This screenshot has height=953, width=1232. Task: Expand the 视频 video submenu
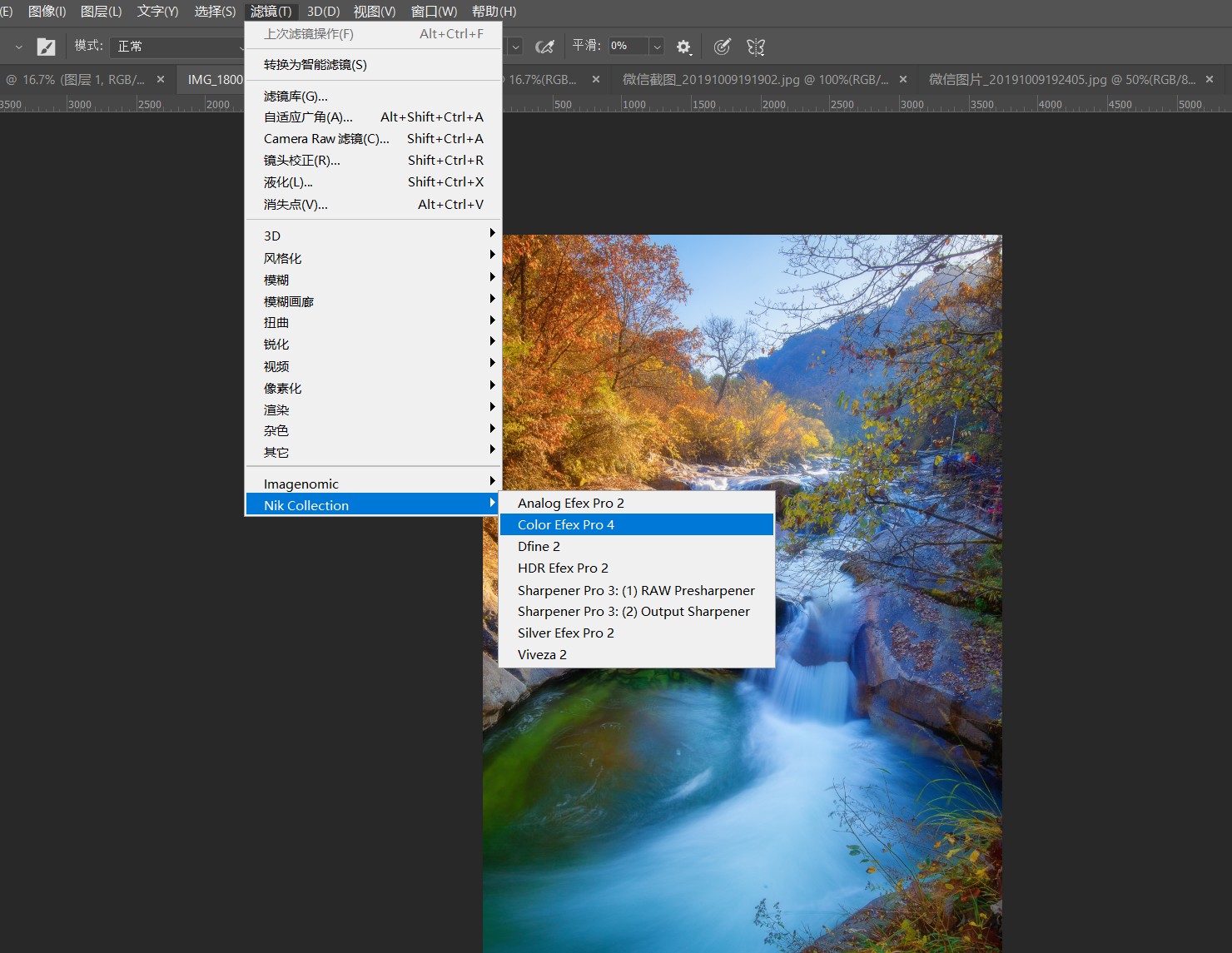374,366
